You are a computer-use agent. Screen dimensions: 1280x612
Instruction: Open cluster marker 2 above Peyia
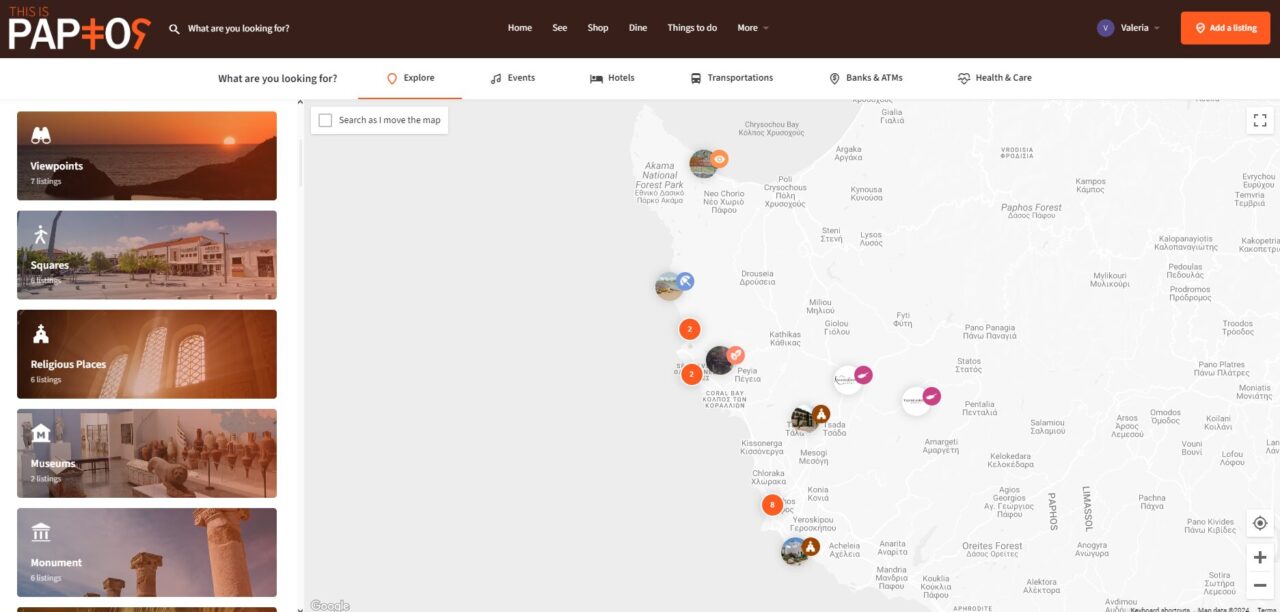[x=689, y=328]
